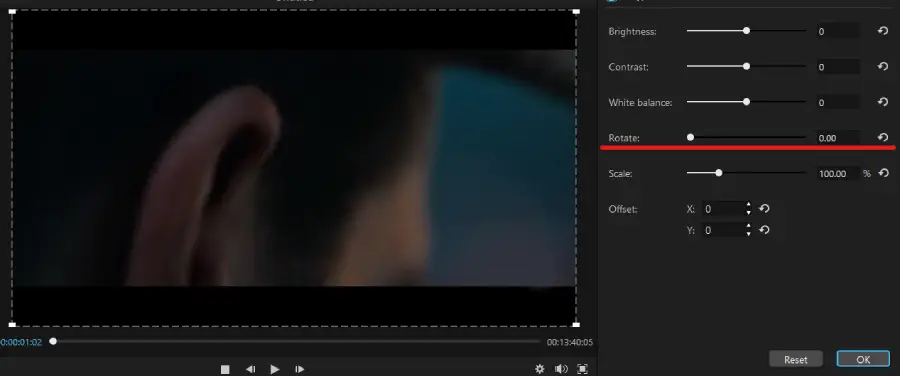Confirm changes with the OK button

coord(863,359)
